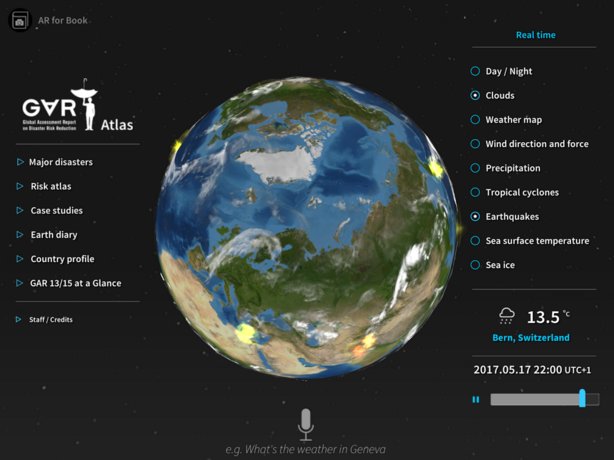Expand Earth diary arrow
The image size is (614, 460).
pyautogui.click(x=20, y=235)
